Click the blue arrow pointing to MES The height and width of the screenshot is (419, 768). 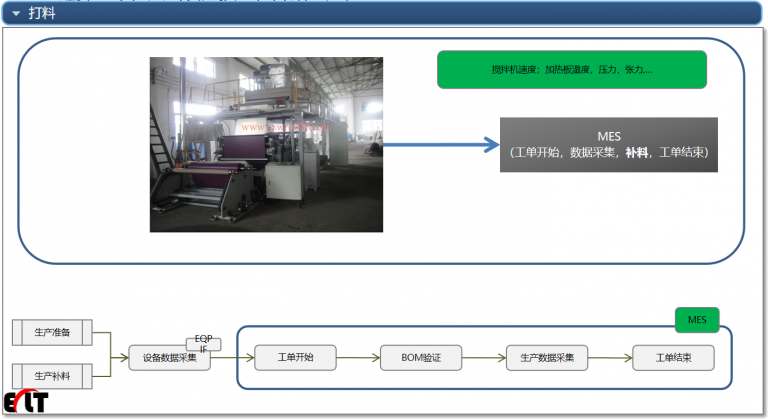tap(440, 144)
